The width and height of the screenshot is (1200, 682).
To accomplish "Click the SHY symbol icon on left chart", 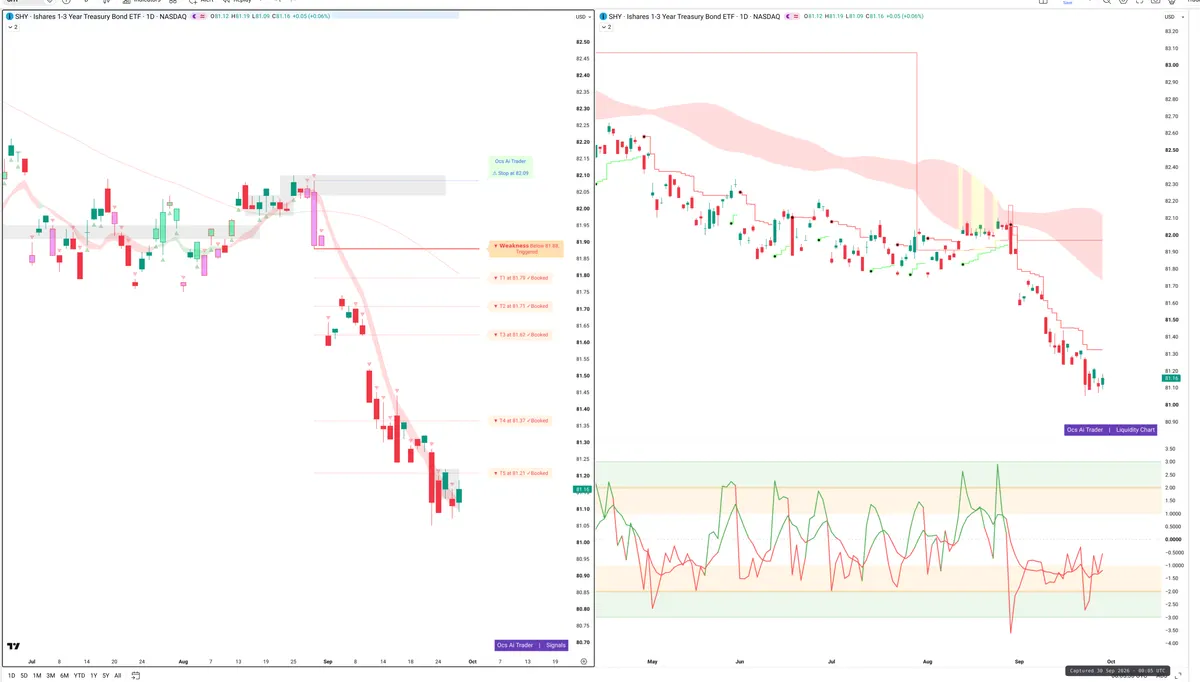I will pyautogui.click(x=9, y=17).
